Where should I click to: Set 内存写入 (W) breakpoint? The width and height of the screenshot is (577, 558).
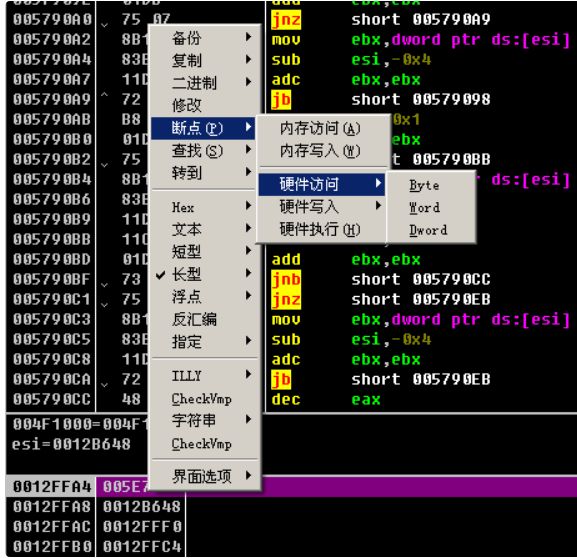tap(322, 151)
